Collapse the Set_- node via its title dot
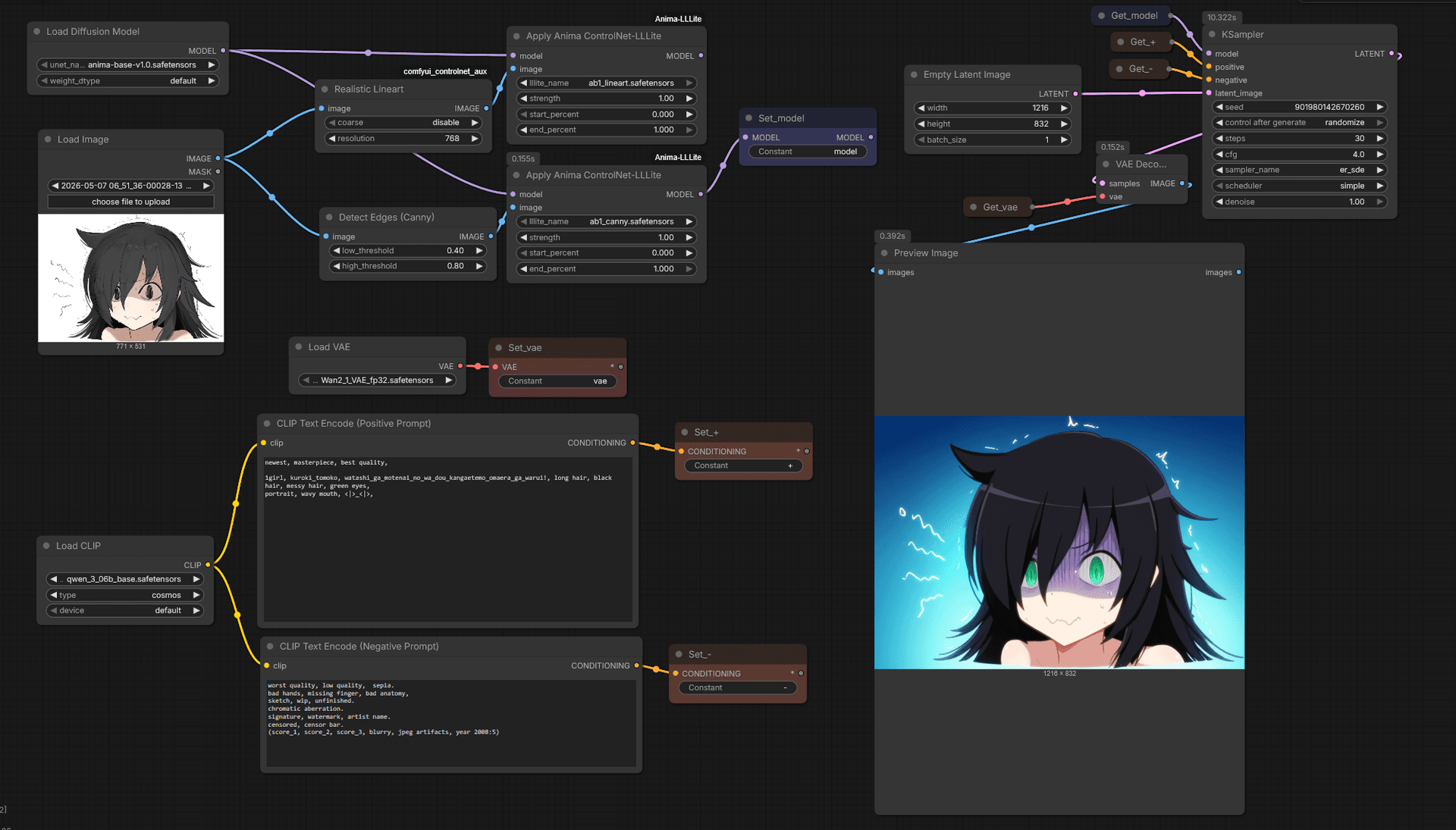 [x=679, y=655]
